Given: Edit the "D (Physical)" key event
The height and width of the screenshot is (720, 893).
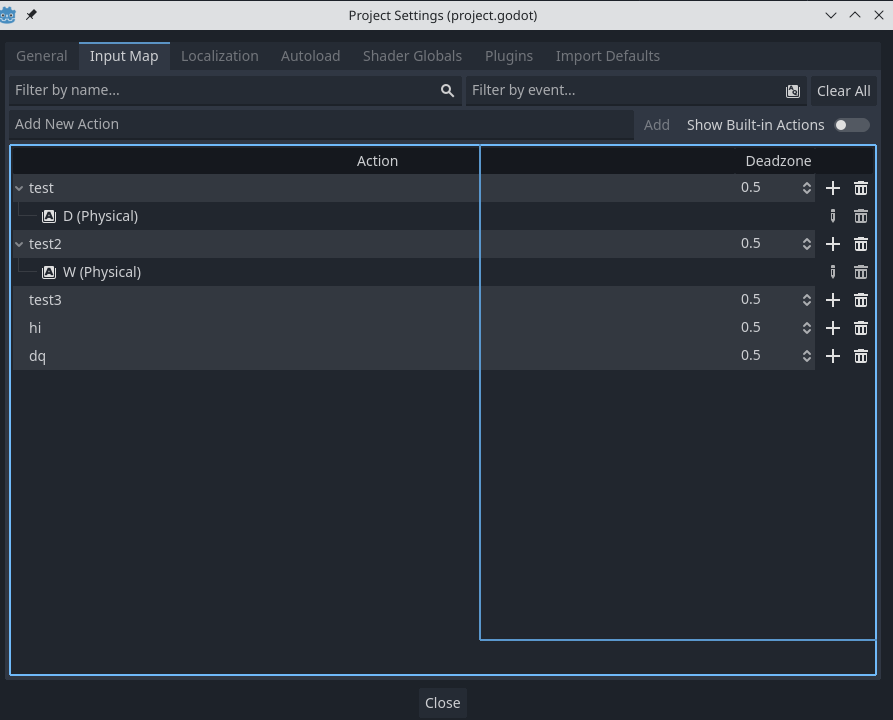Looking at the screenshot, I should (833, 216).
